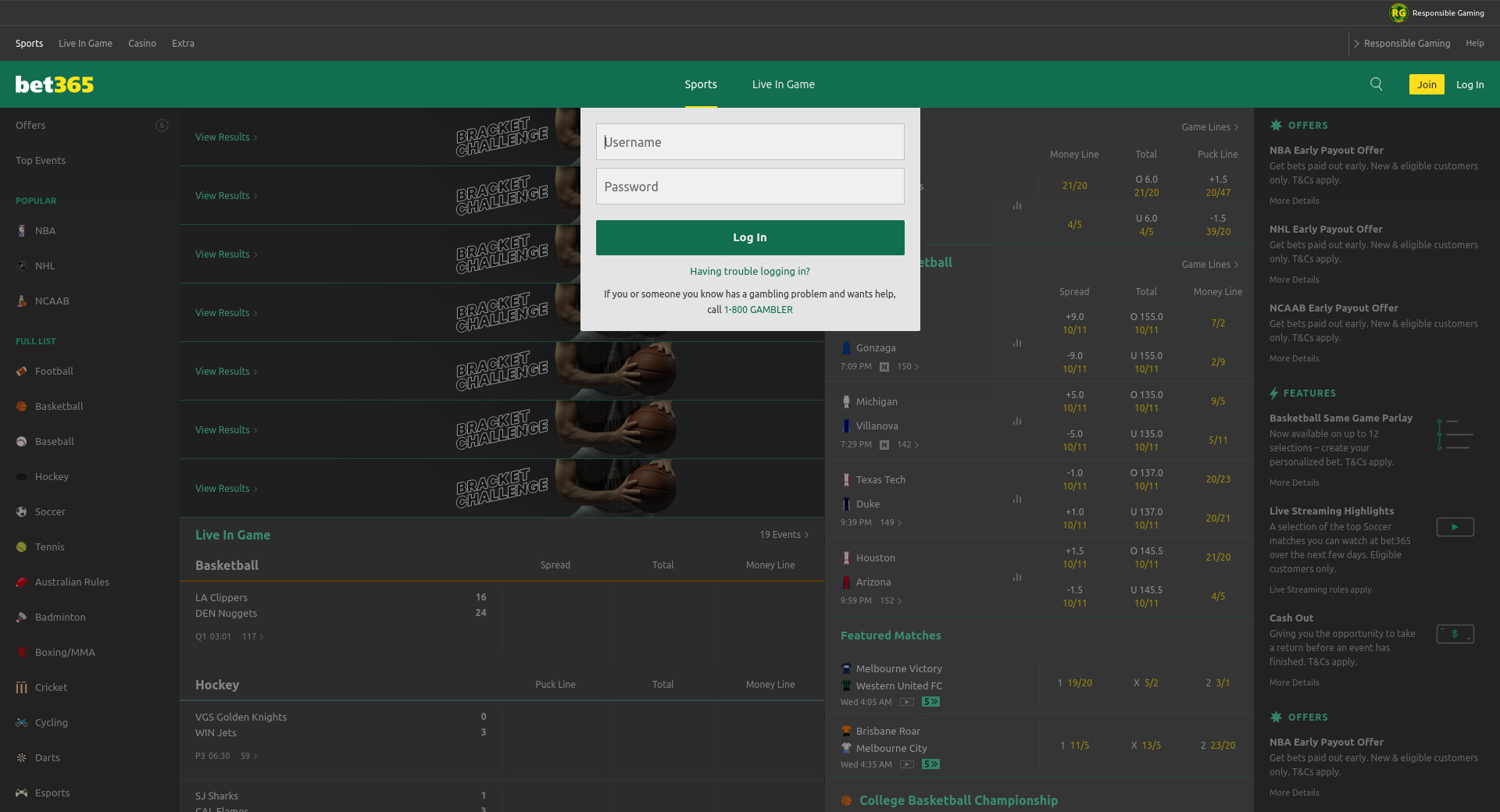This screenshot has height=812, width=1500.
Task: Open Having trouble logging in link
Action: coord(749,272)
